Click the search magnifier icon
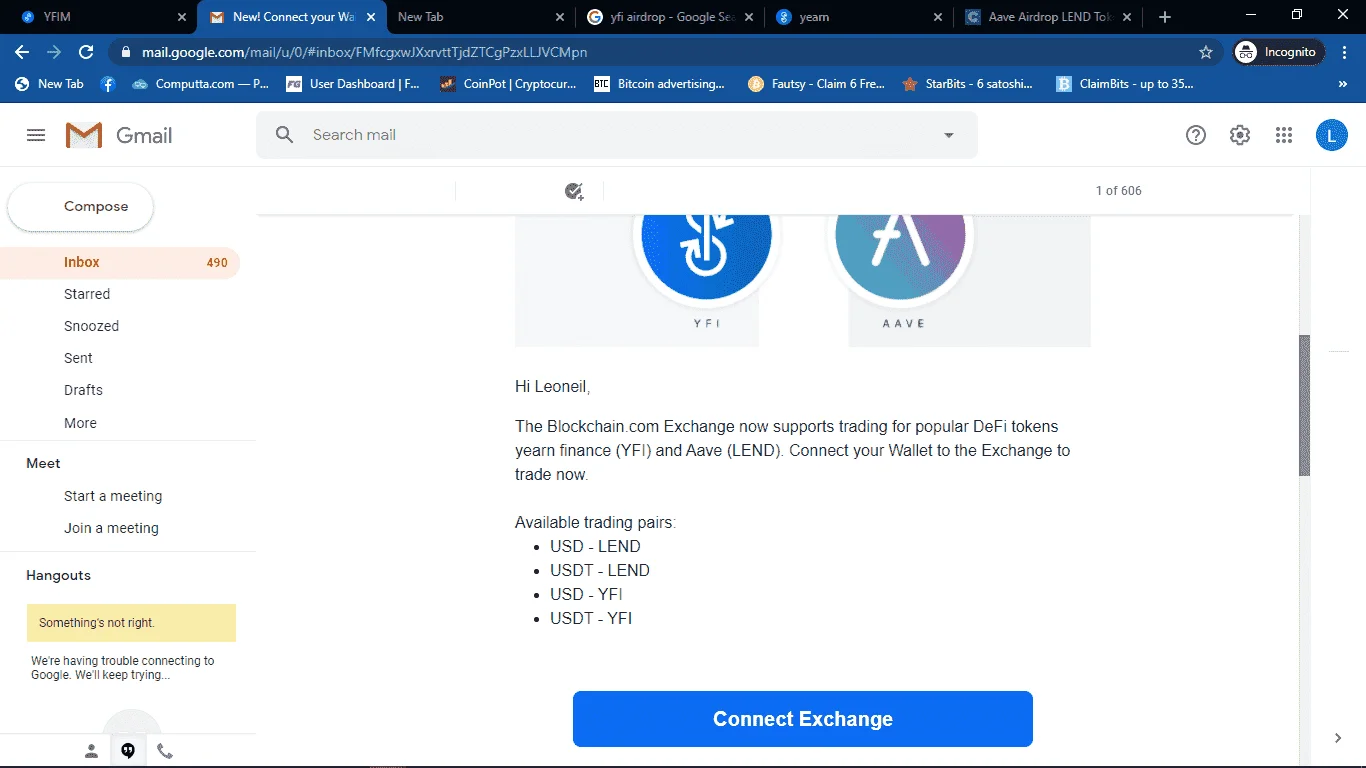The height and width of the screenshot is (768, 1366). pos(285,135)
